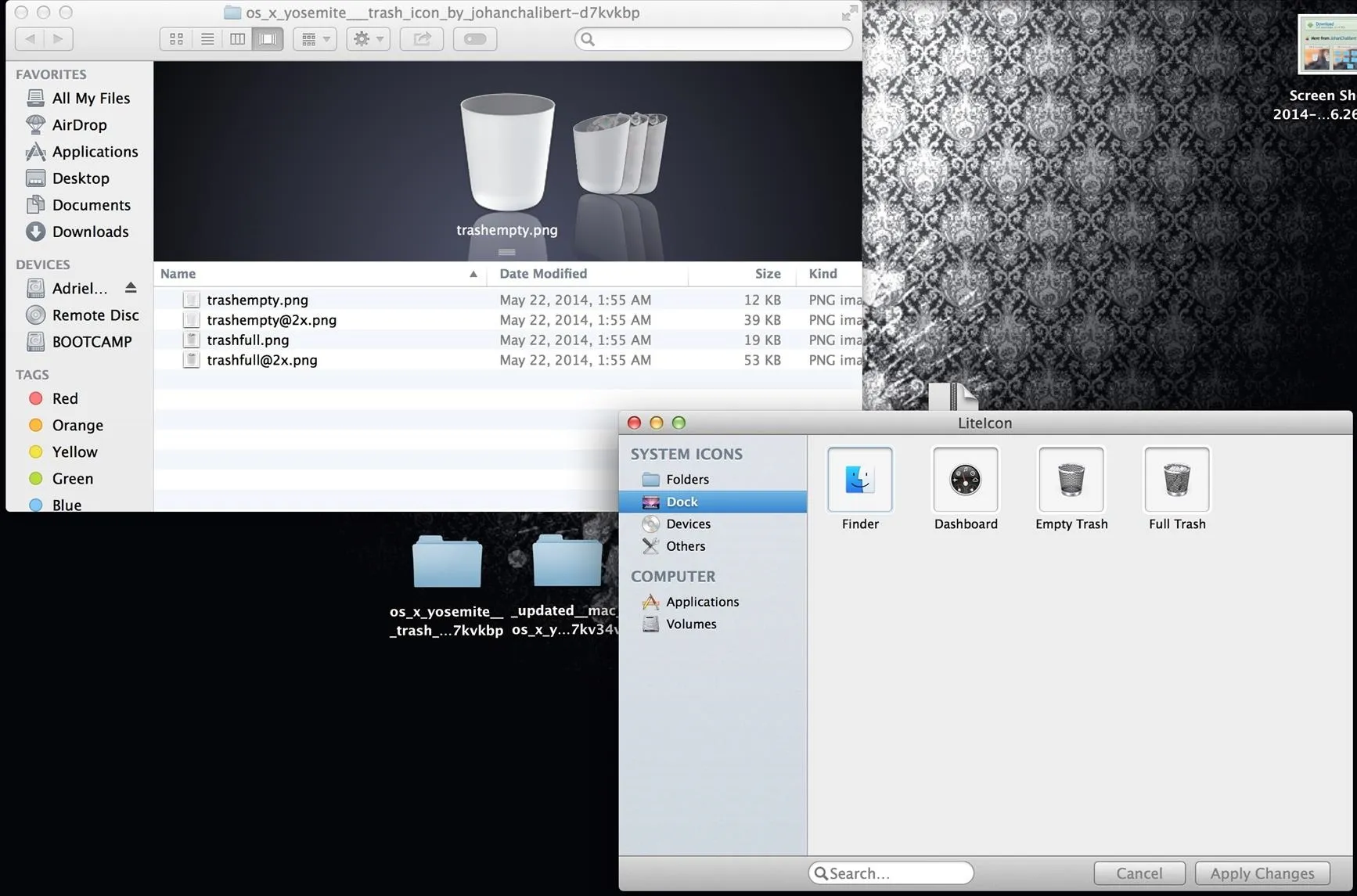Screen dimensions: 1357x896
Task: Select Volumes in LiteIcon sidebar
Action: click(713, 624)
